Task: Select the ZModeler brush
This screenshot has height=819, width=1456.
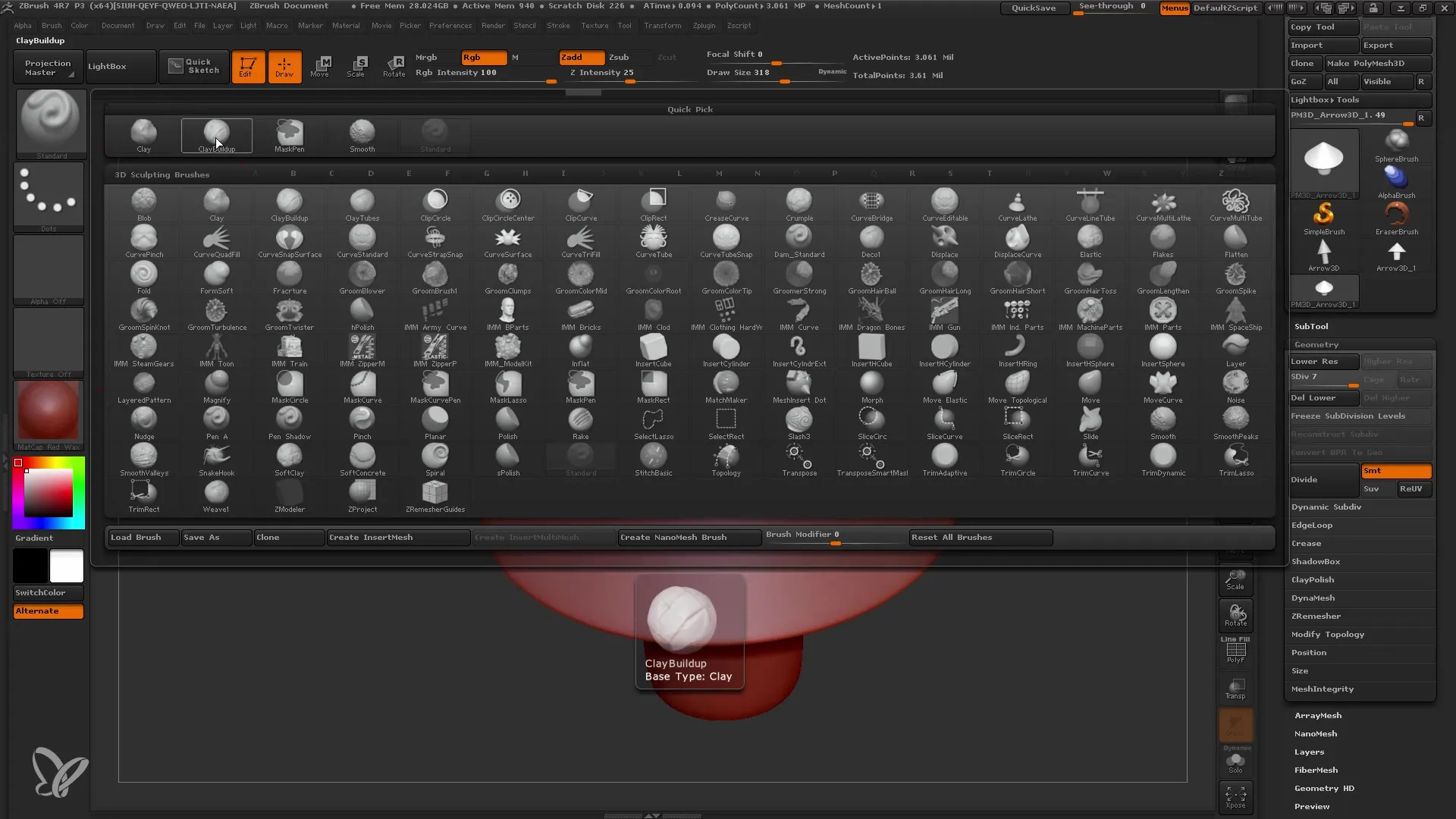Action: pyautogui.click(x=289, y=496)
